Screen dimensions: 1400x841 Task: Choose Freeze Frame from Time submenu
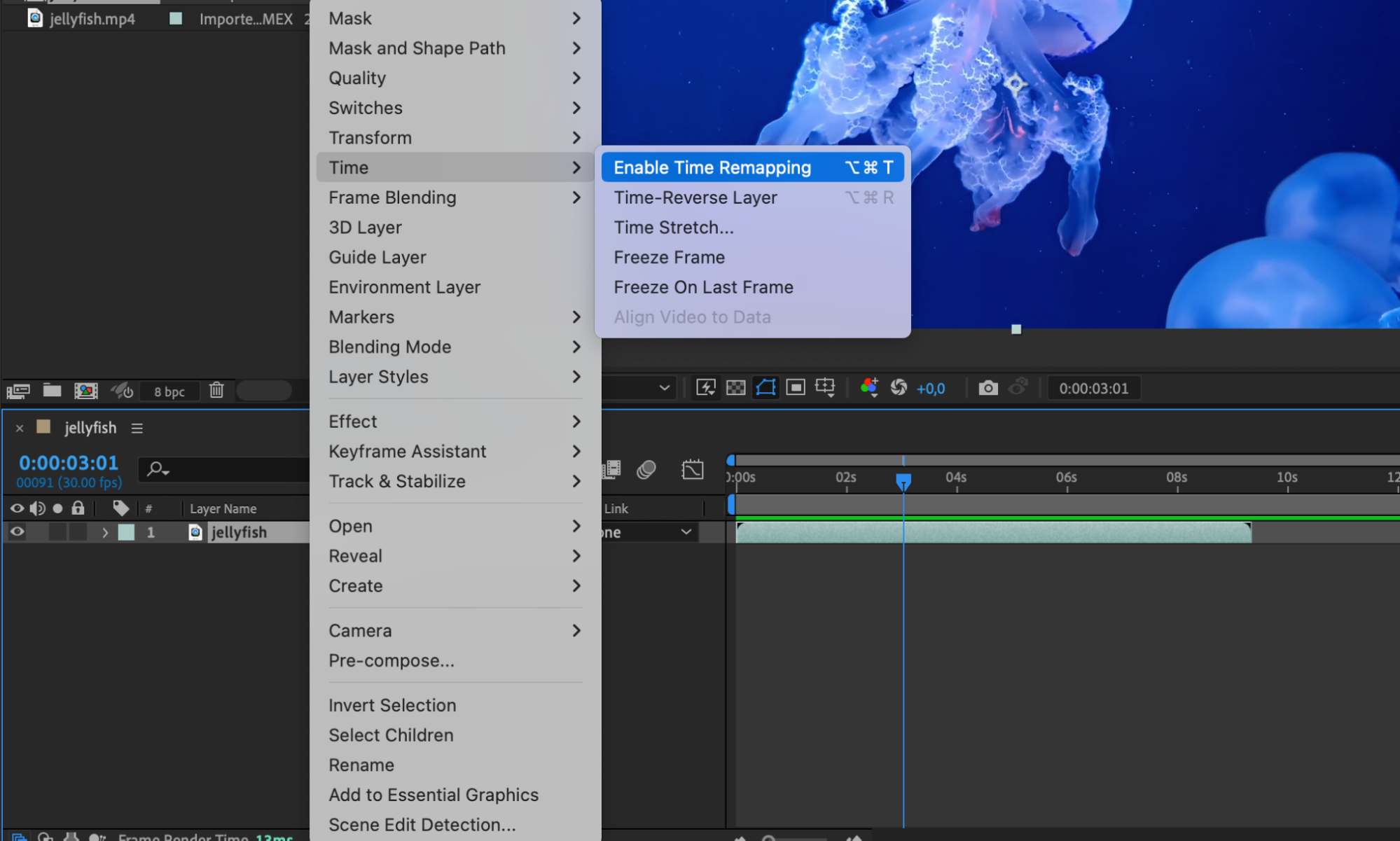[669, 258]
